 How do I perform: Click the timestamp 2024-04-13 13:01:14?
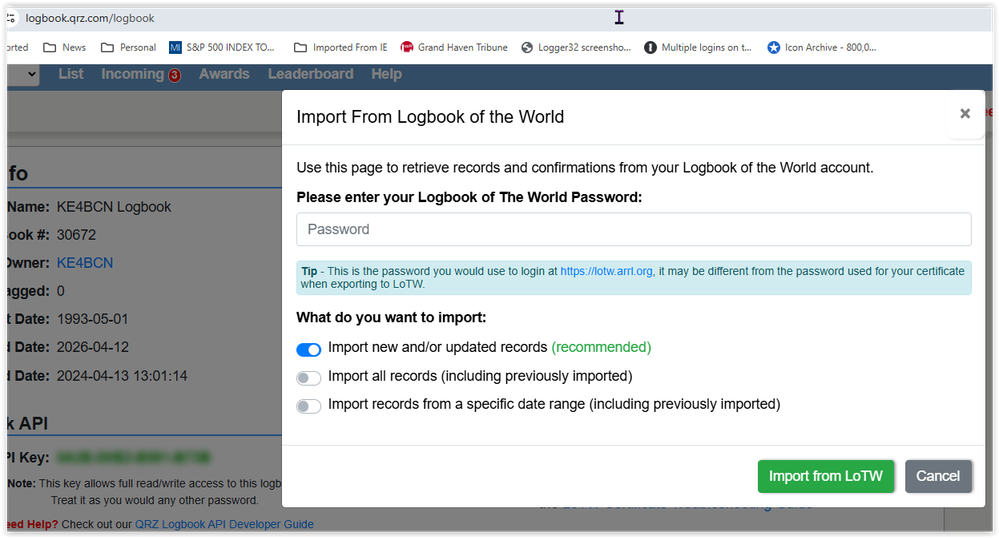tap(122, 375)
